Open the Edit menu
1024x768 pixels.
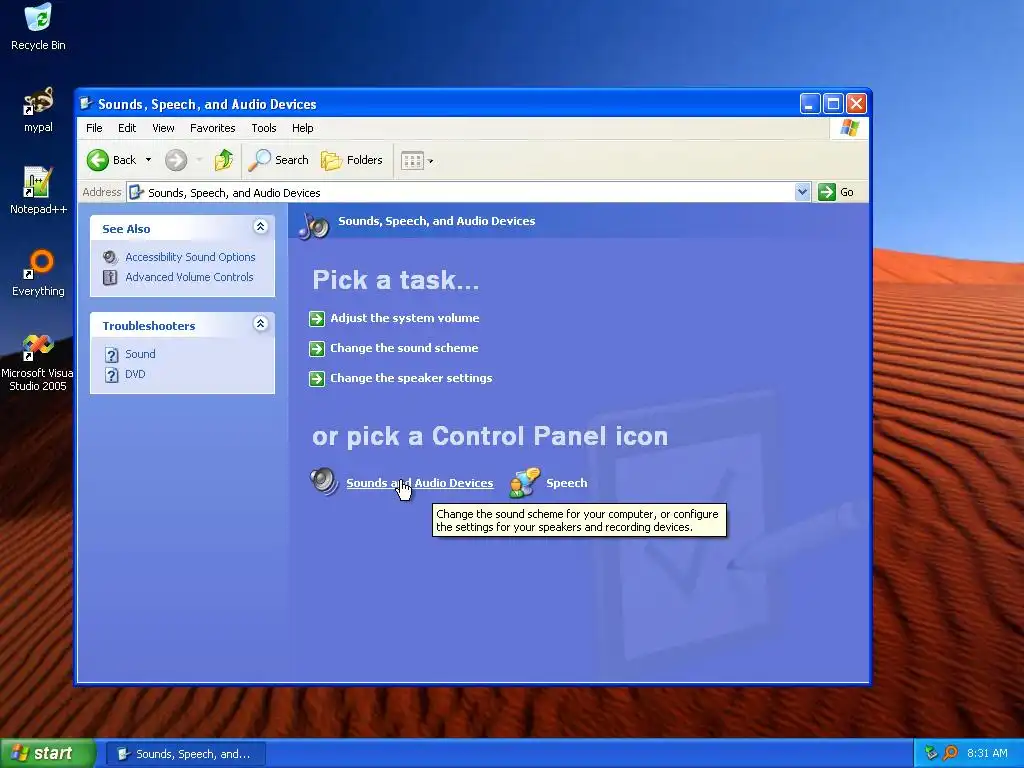coord(127,128)
